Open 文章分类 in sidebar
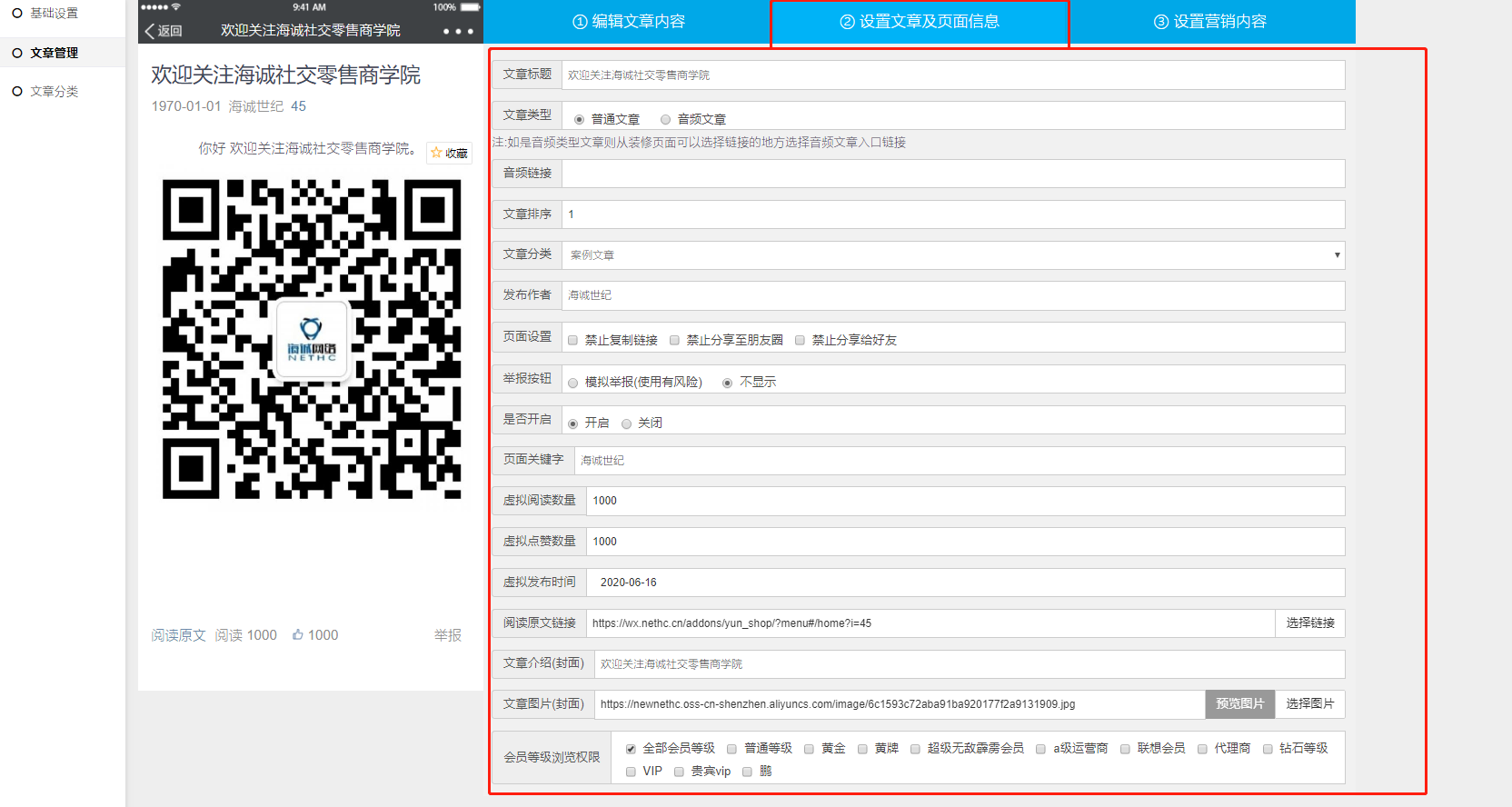This screenshot has width=1512, height=807. (x=54, y=92)
